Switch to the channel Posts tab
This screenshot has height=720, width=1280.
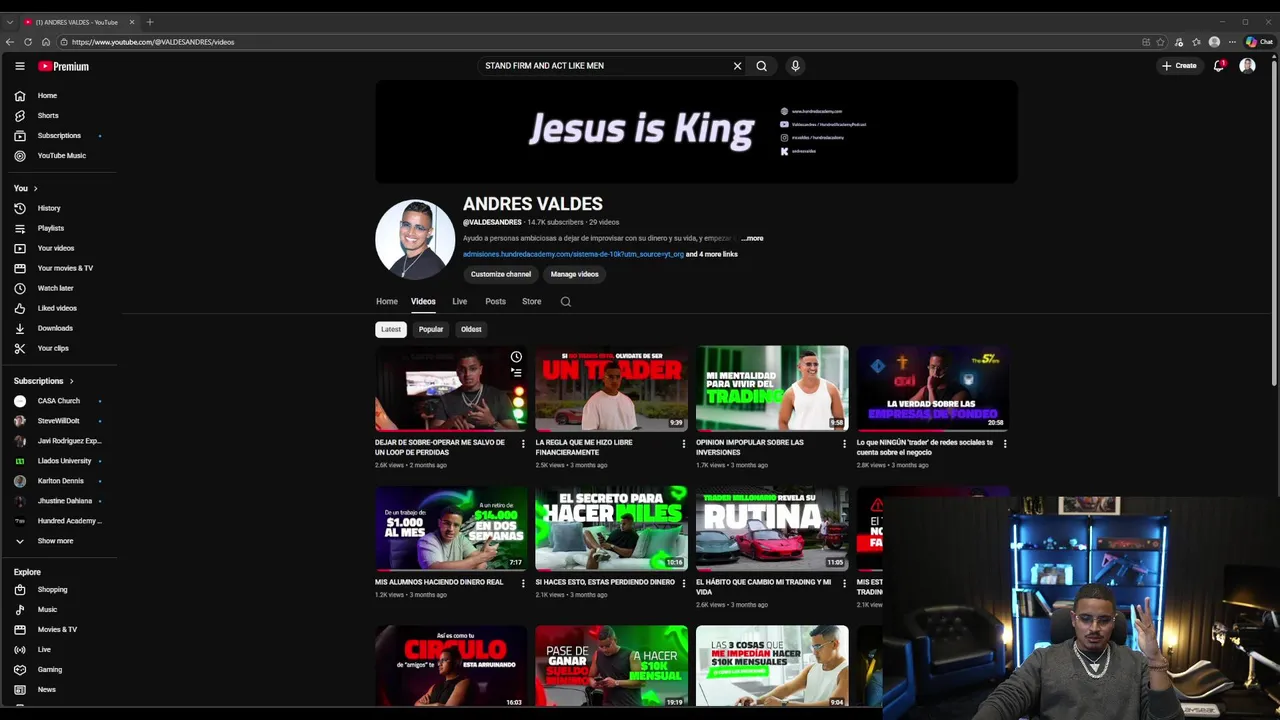click(x=495, y=302)
